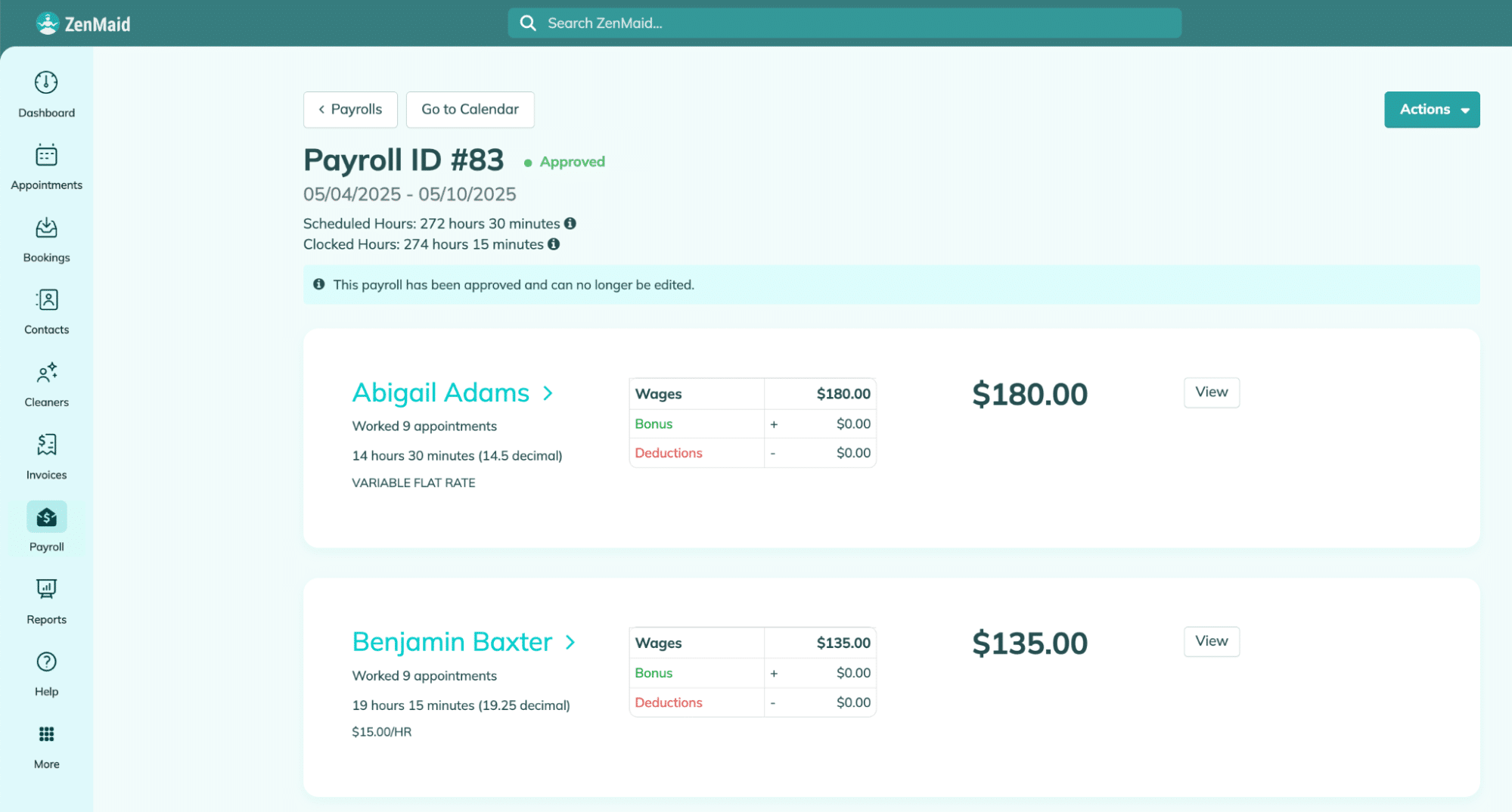Open Reports in the sidebar

pyautogui.click(x=46, y=590)
